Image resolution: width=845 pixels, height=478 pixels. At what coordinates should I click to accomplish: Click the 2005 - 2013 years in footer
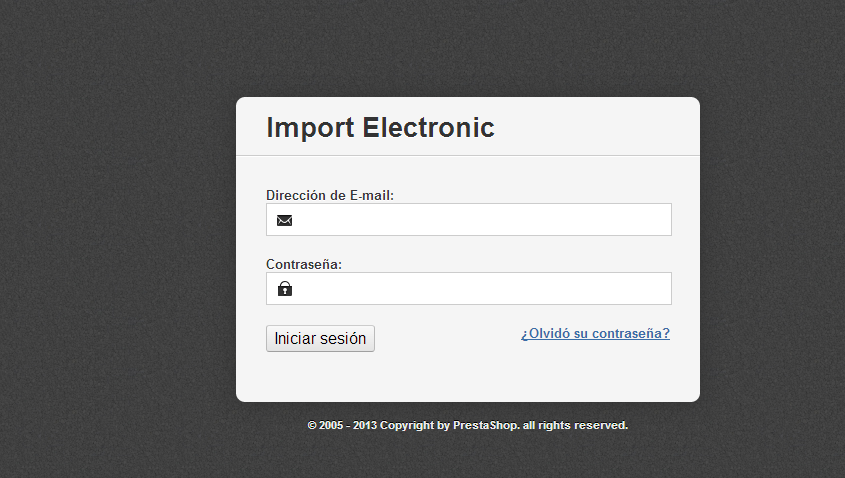click(x=348, y=425)
